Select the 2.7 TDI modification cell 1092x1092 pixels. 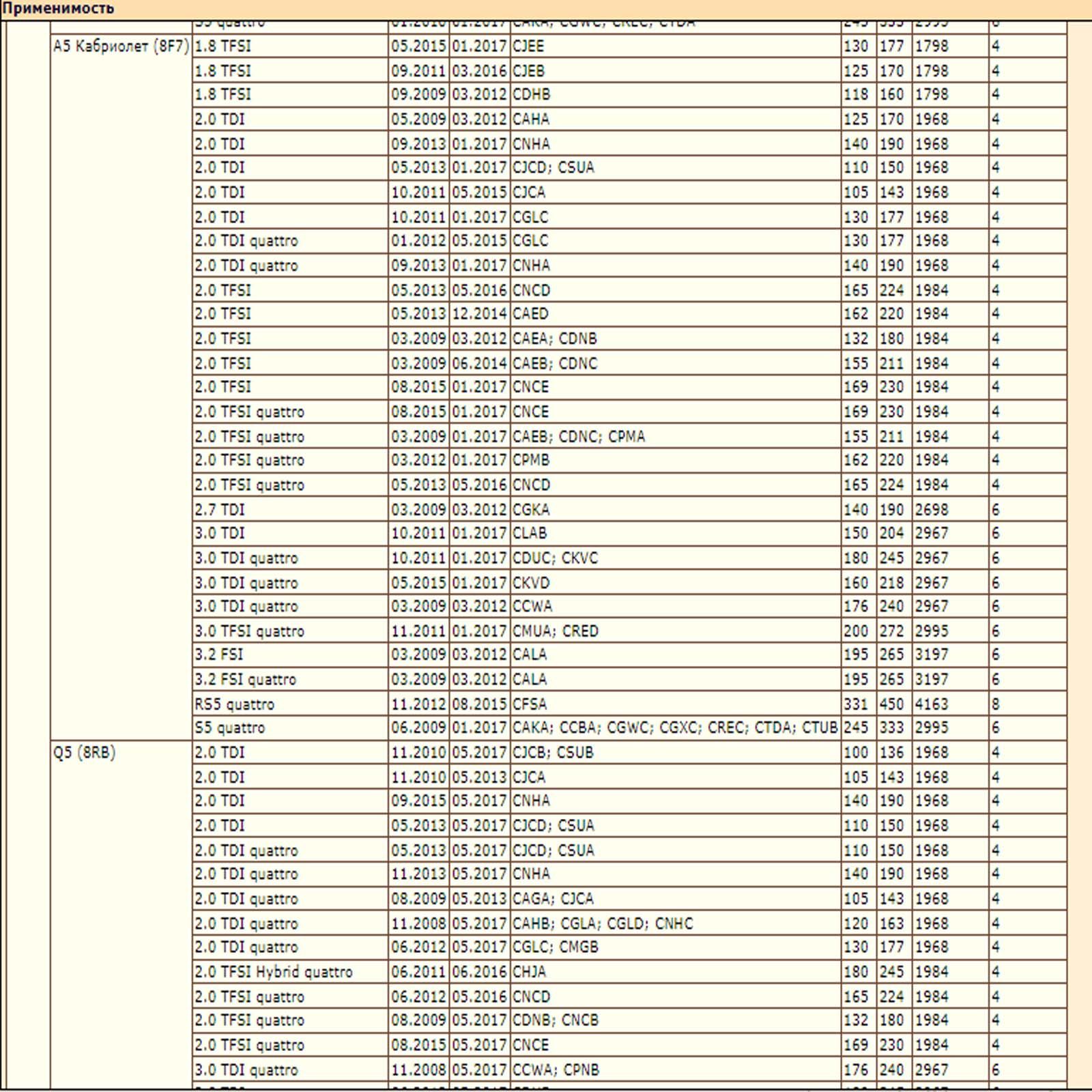coord(219,510)
